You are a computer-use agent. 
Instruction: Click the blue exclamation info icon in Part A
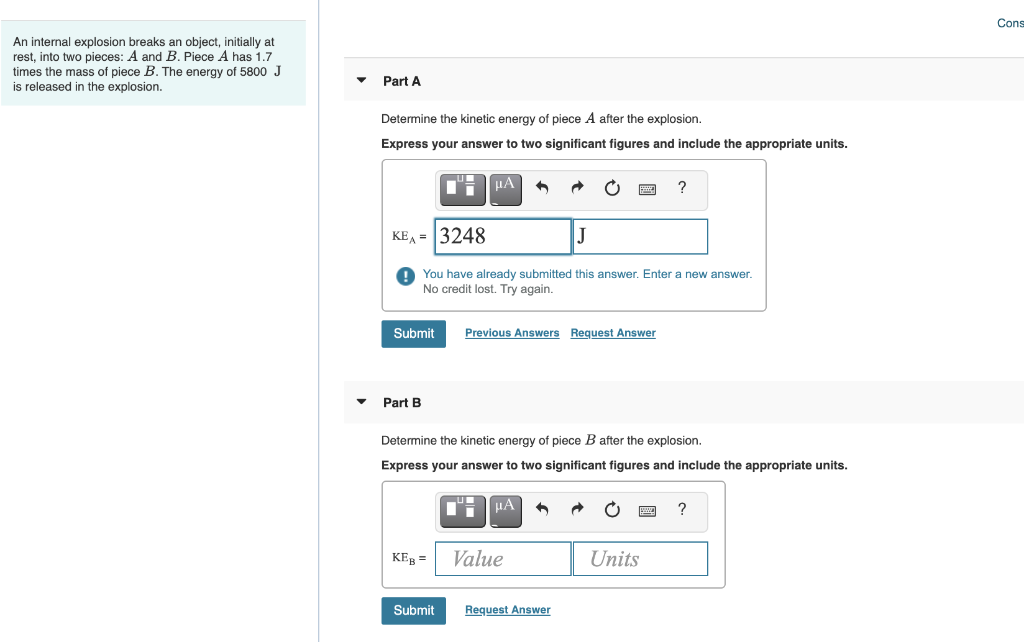click(405, 276)
